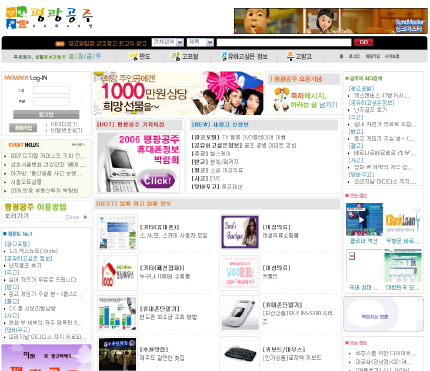This screenshot has height=371, width=430.
Task: Click the purple Click! button on phone promo
Action: point(157,181)
